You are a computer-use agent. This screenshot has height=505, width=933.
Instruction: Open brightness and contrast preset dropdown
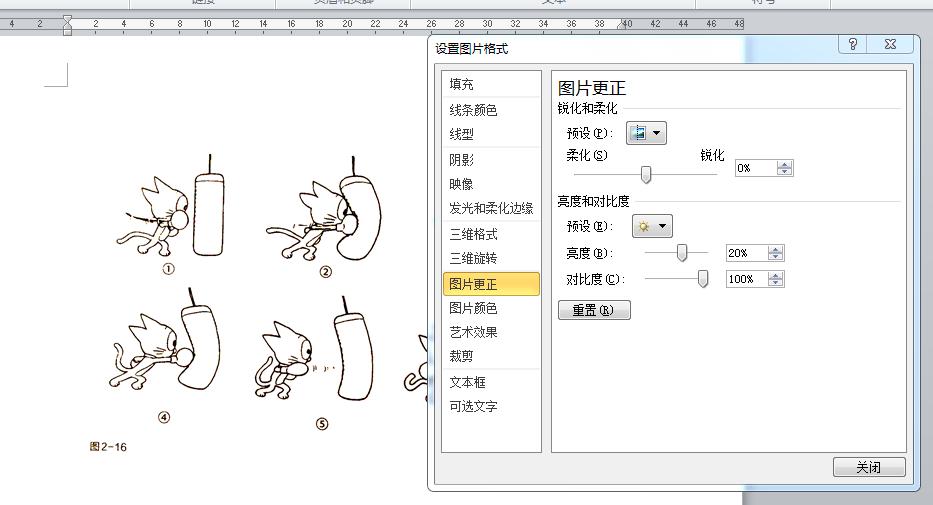pos(652,227)
